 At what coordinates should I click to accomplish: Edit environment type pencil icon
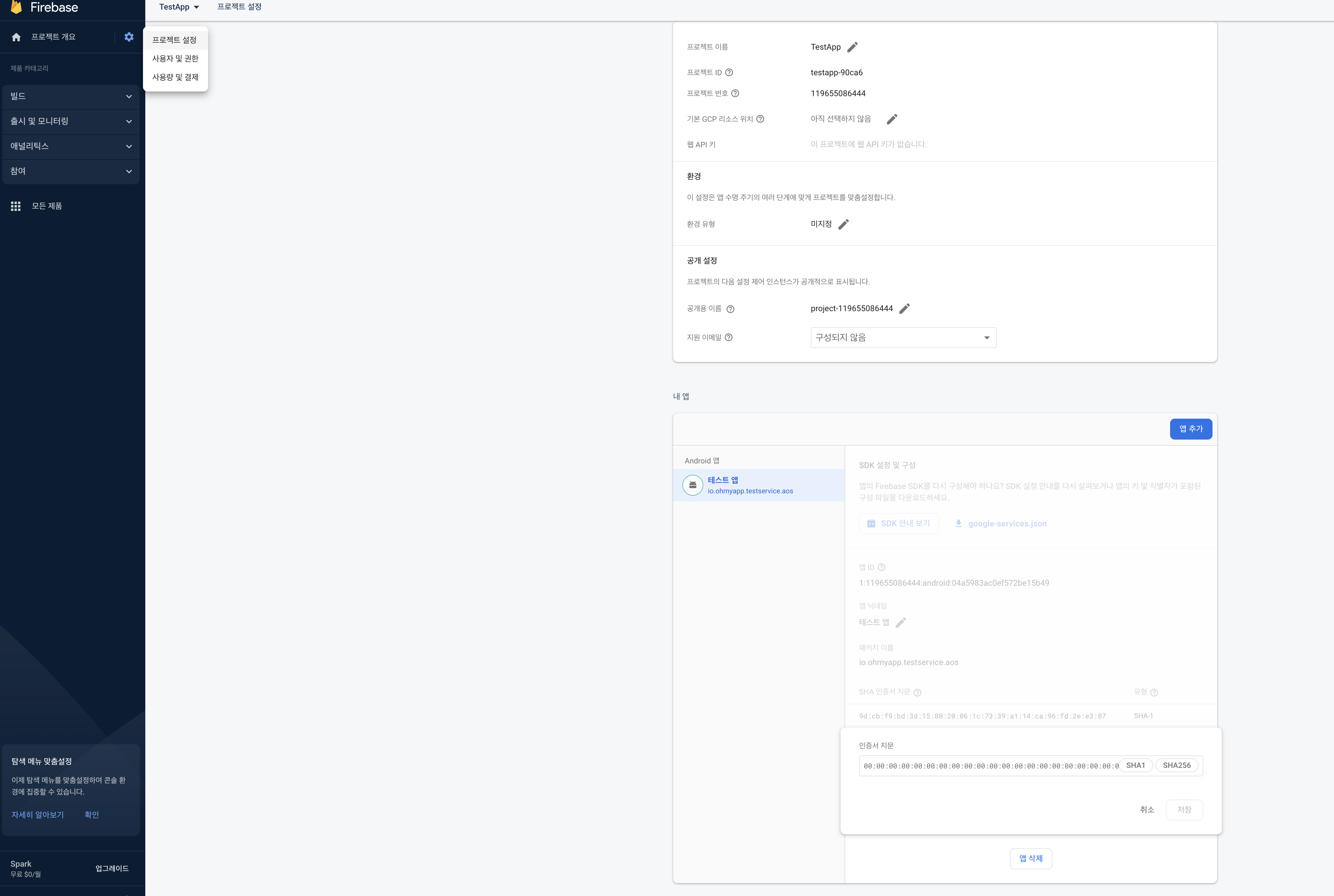843,224
